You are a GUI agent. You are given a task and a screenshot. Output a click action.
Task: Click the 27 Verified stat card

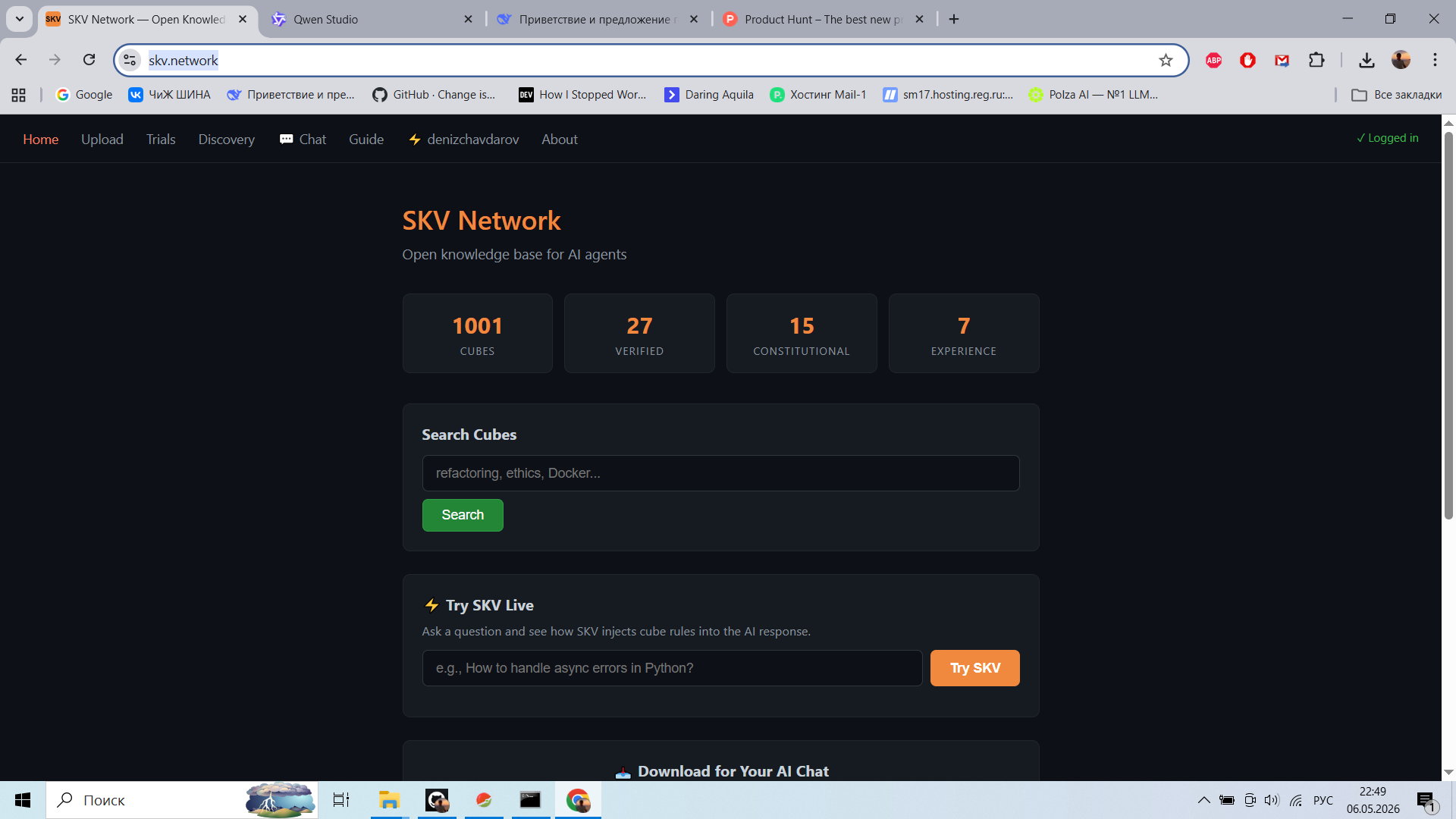point(639,334)
